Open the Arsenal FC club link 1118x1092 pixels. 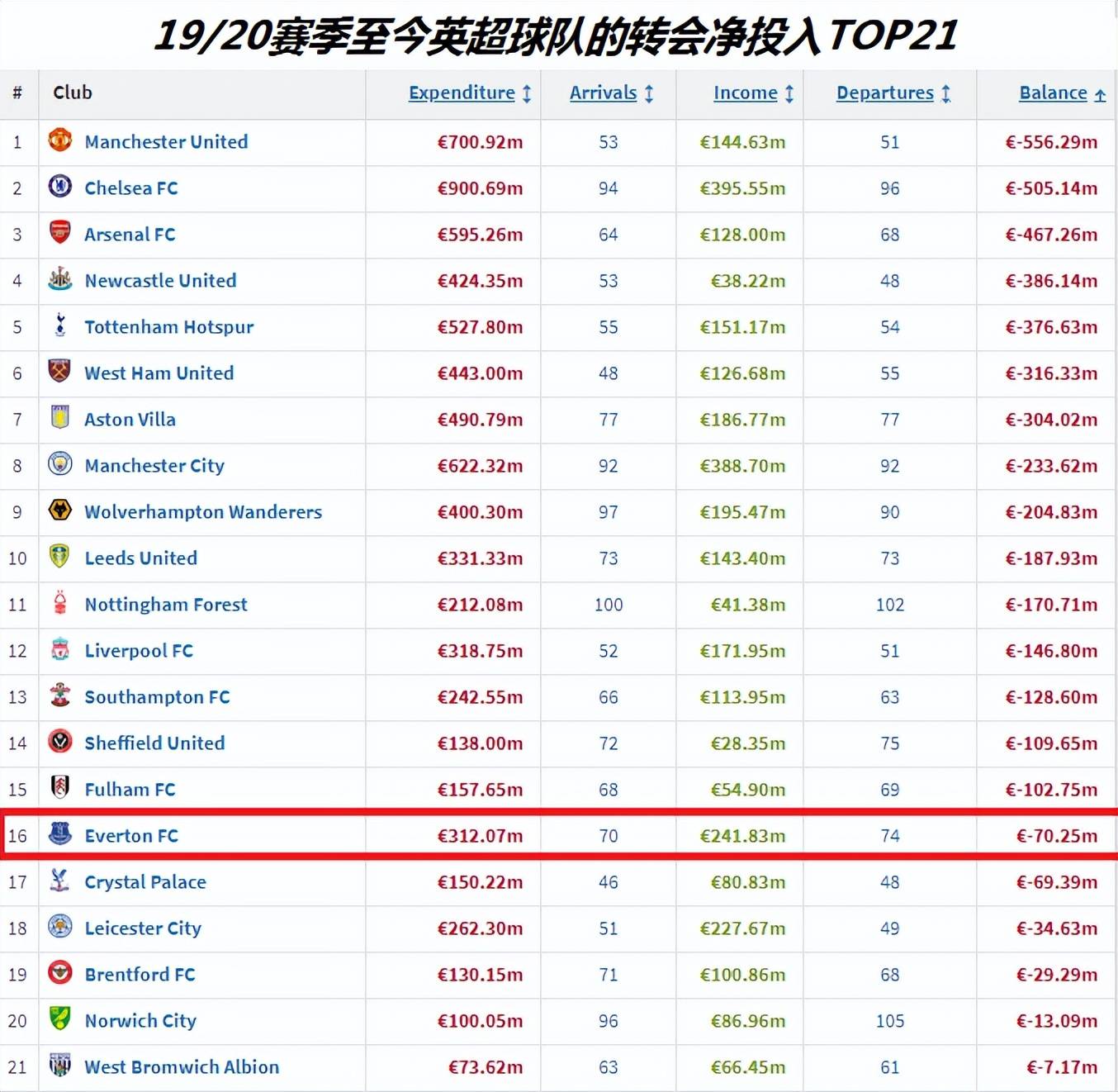click(x=130, y=235)
